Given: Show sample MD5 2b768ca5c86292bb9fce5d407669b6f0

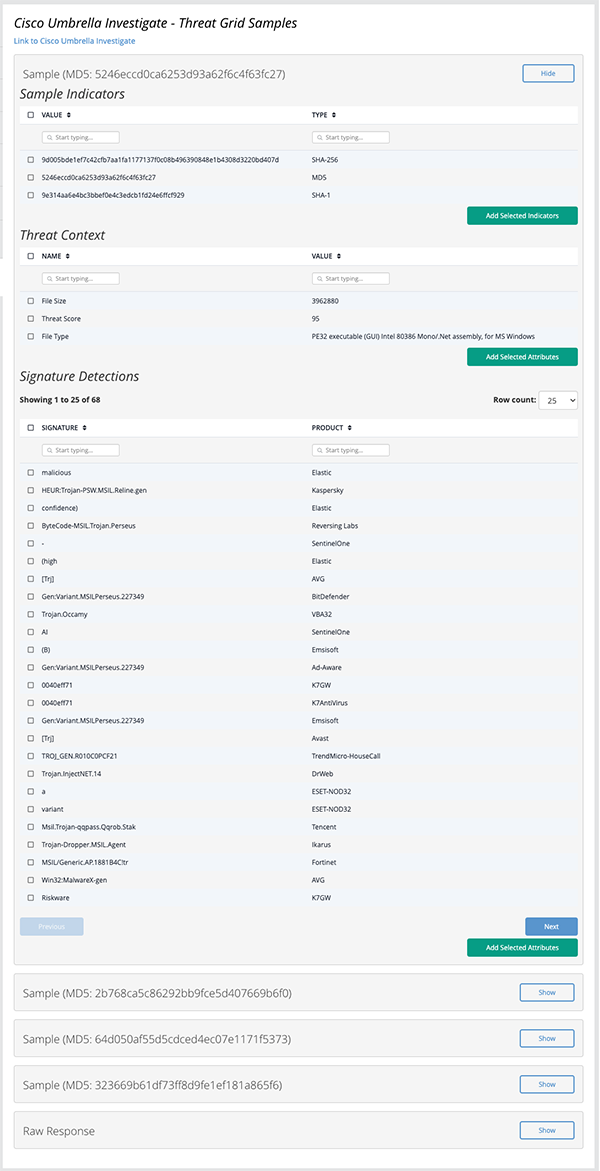Looking at the screenshot, I should click(547, 993).
